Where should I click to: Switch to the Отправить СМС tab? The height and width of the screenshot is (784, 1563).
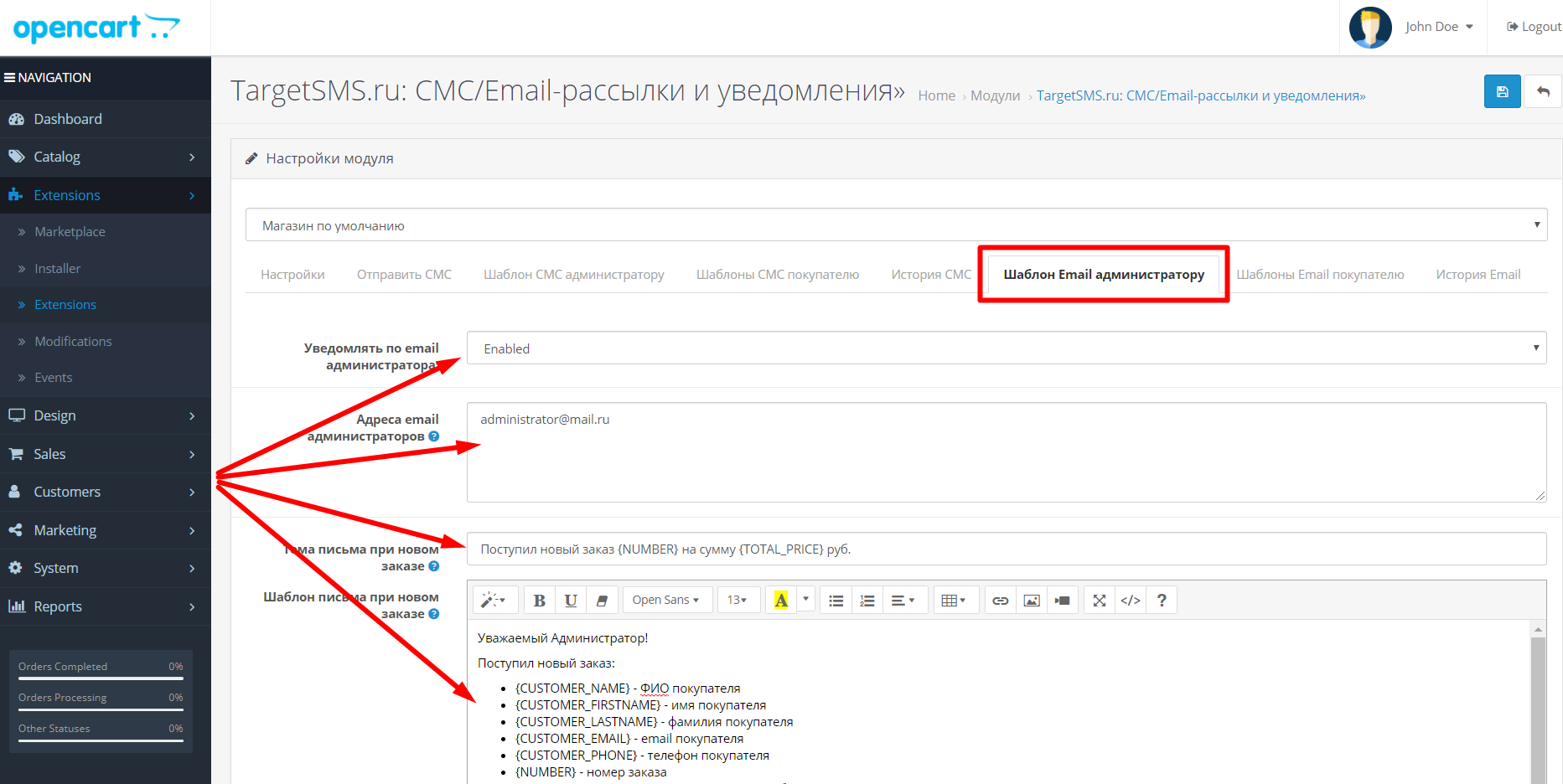pyautogui.click(x=404, y=275)
